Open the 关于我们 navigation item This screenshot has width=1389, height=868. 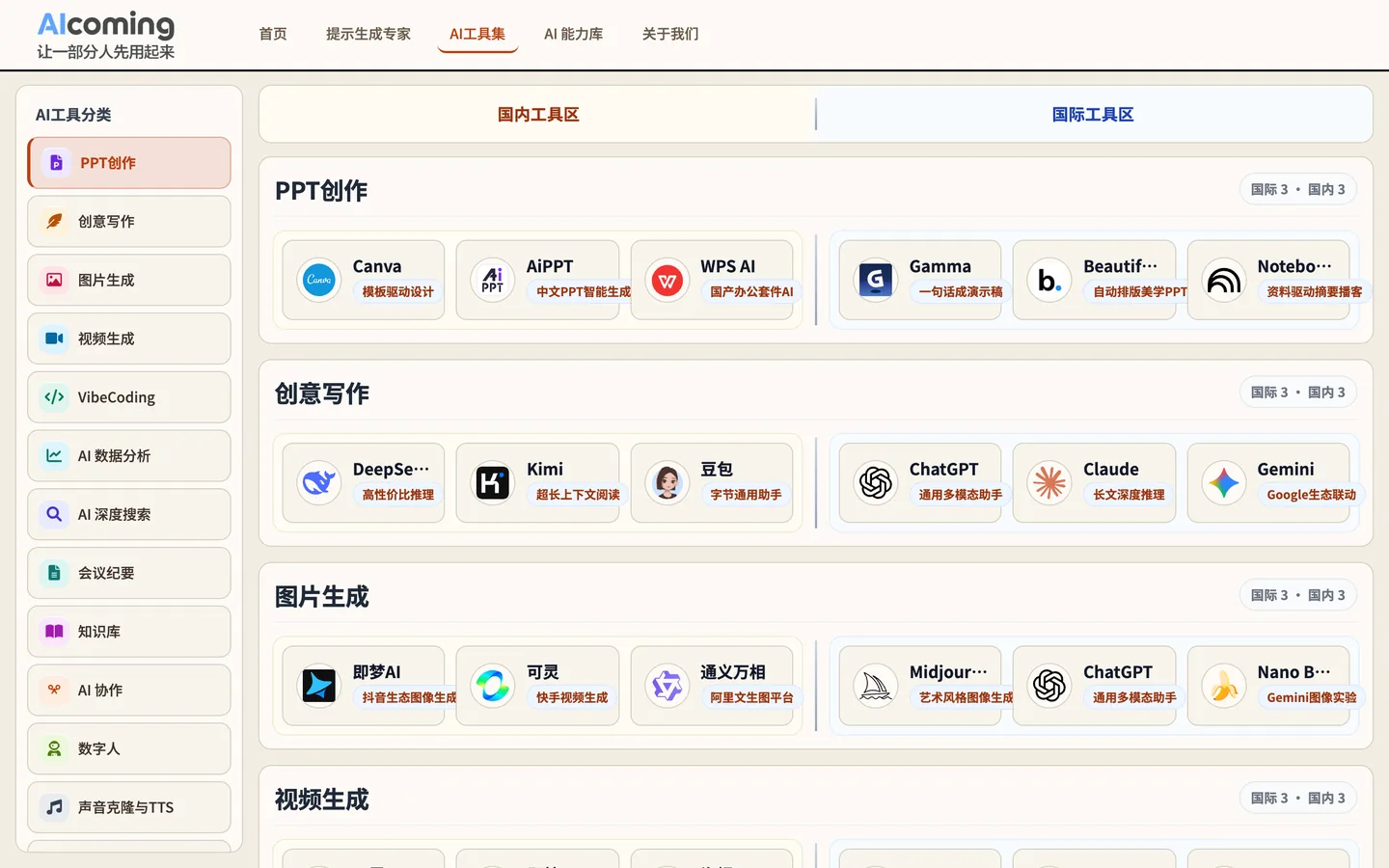[670, 34]
